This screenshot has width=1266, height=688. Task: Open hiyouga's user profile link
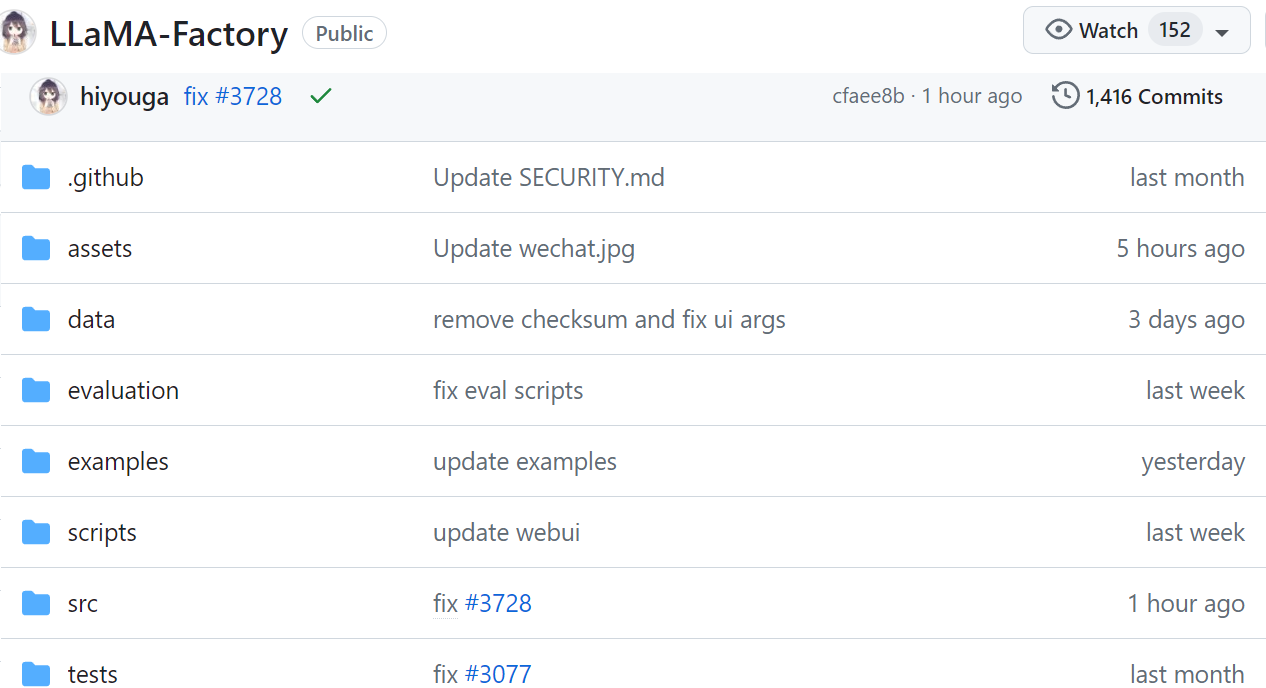(x=124, y=97)
